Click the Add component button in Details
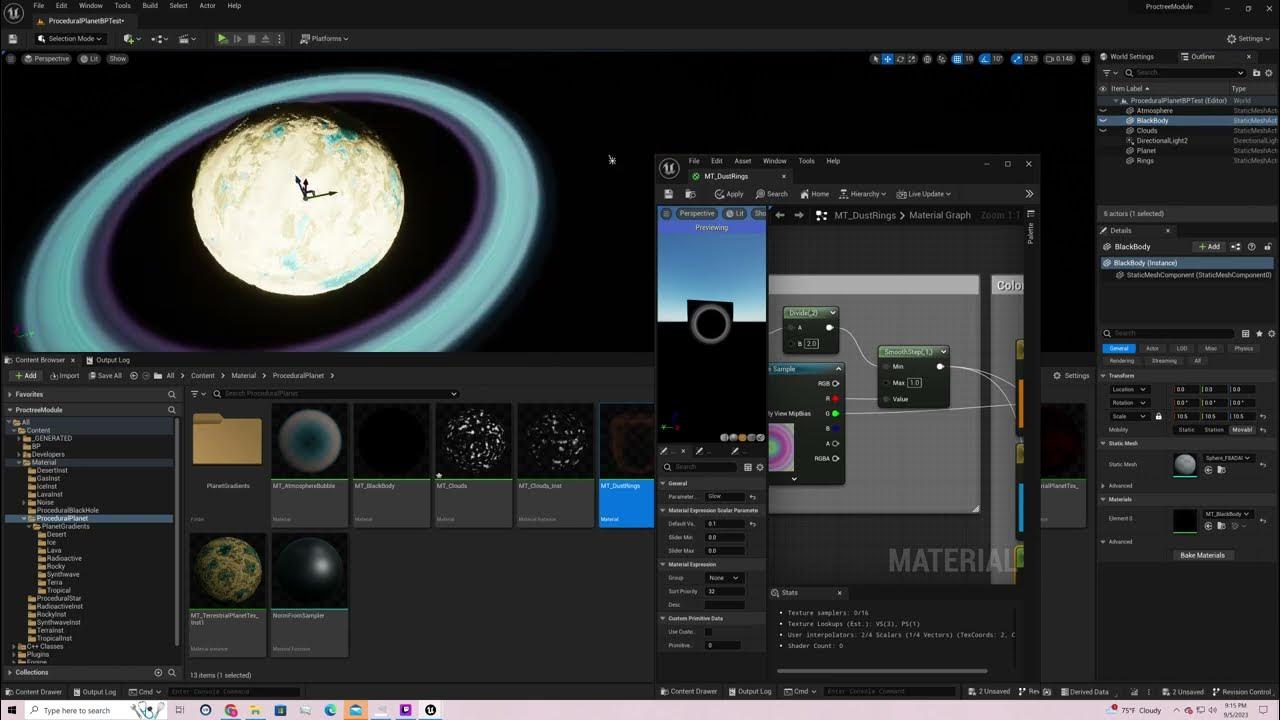This screenshot has width=1280, height=720. point(1208,246)
